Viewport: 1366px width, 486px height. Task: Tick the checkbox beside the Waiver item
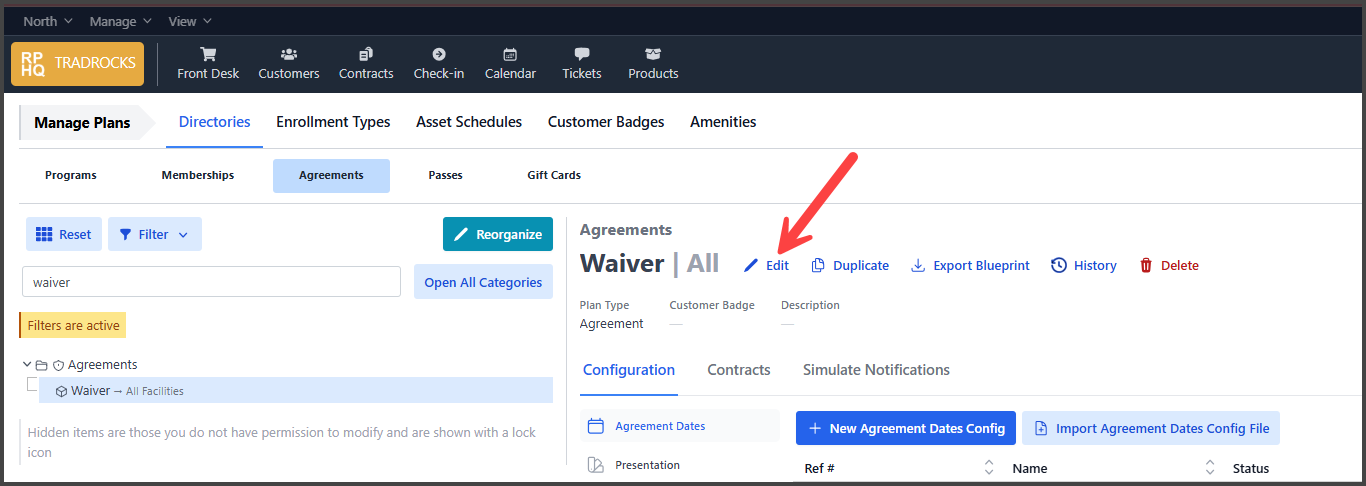tap(33, 384)
